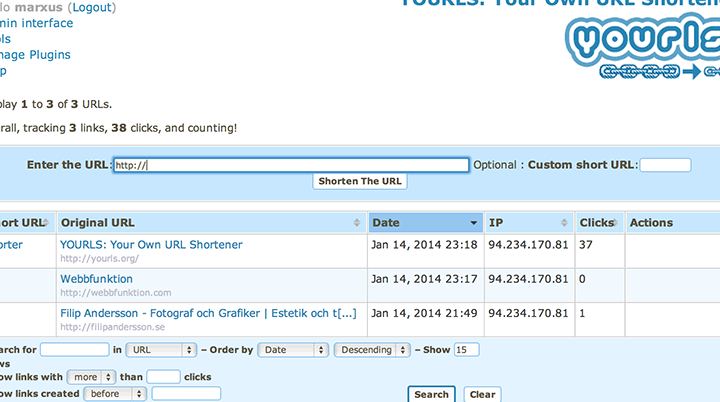The height and width of the screenshot is (402, 720).
Task: Click http://filipandersson.se gray URL text
Action: [x=112, y=327]
